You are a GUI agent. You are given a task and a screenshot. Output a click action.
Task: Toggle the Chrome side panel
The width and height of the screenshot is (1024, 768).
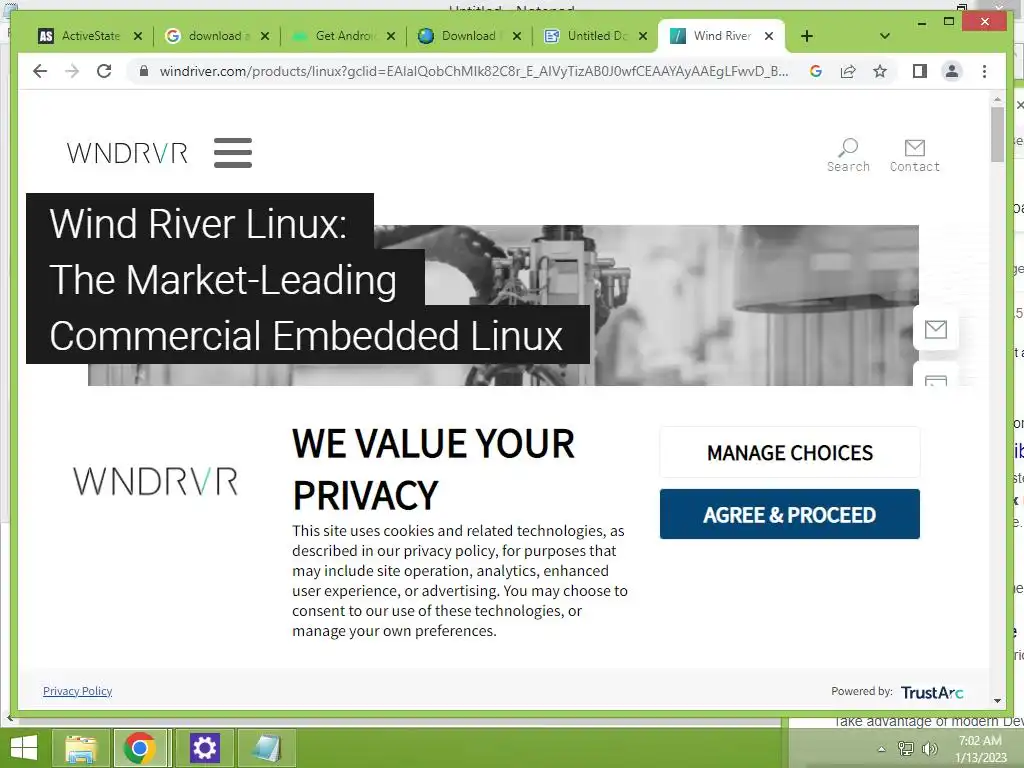click(x=920, y=71)
